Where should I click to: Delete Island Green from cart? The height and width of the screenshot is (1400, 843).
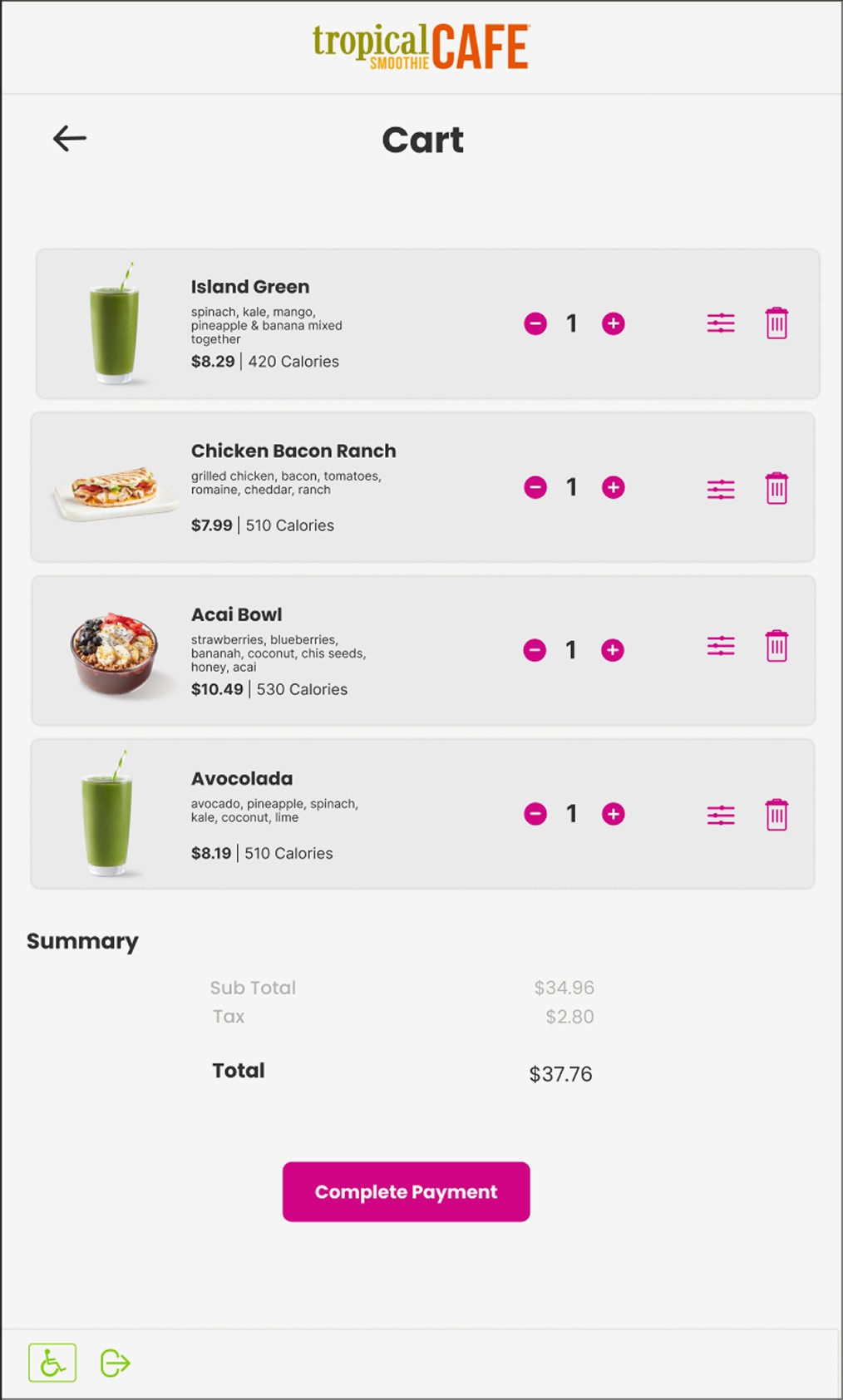tap(776, 323)
